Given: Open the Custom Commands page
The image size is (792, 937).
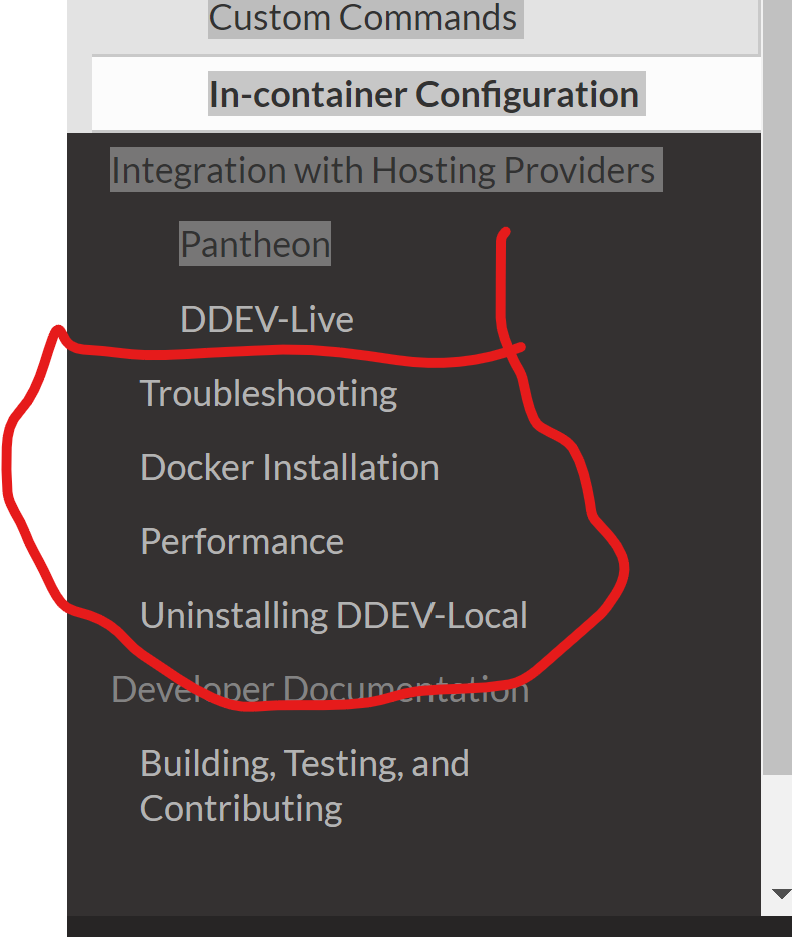Looking at the screenshot, I should 363,18.
